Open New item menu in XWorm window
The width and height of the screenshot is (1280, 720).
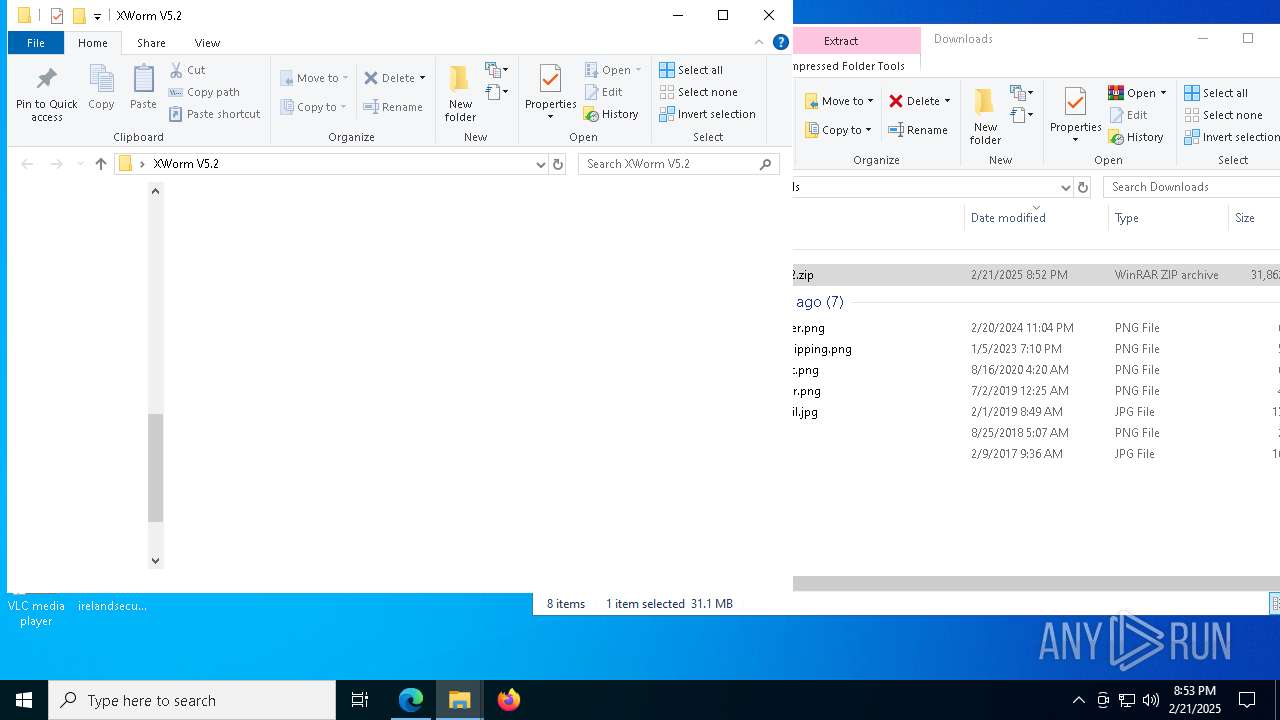497,70
